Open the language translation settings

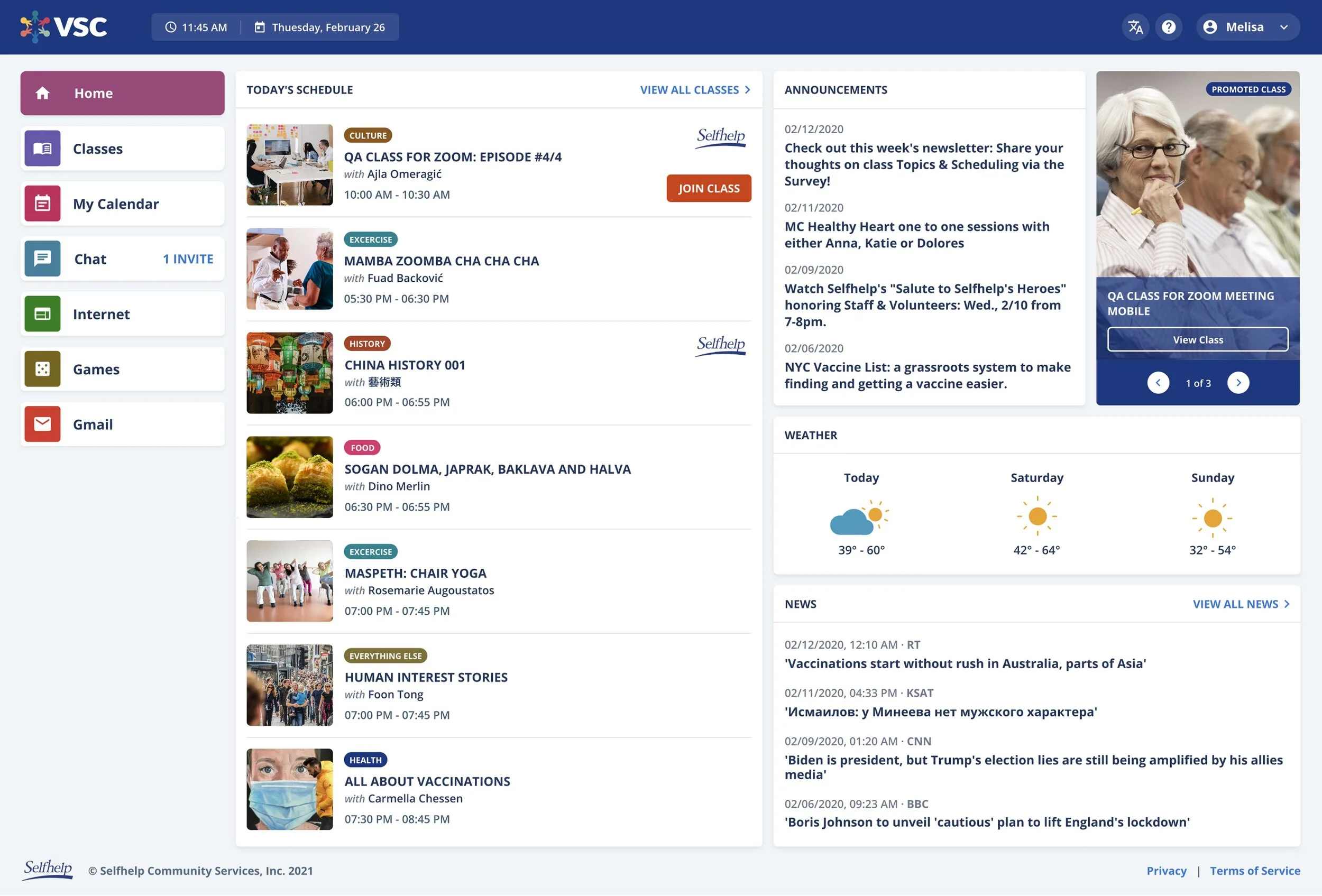pyautogui.click(x=1135, y=27)
